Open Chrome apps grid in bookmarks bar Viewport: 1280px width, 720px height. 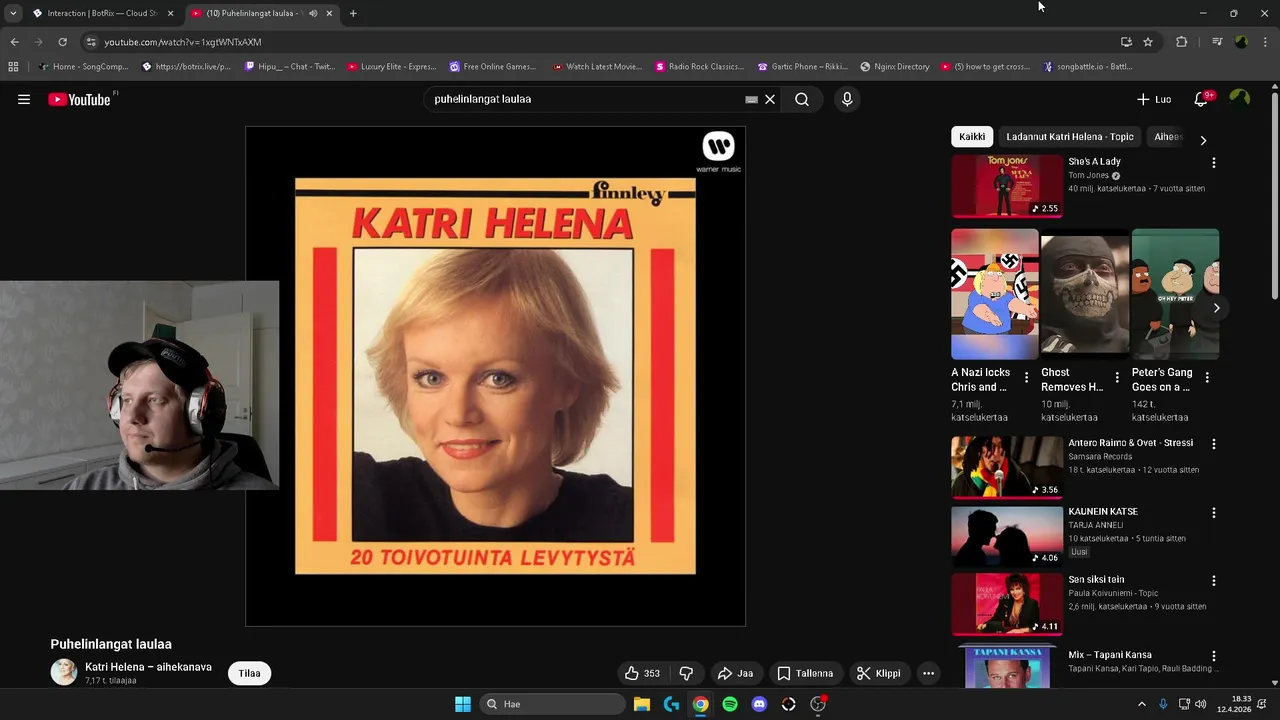13,67
